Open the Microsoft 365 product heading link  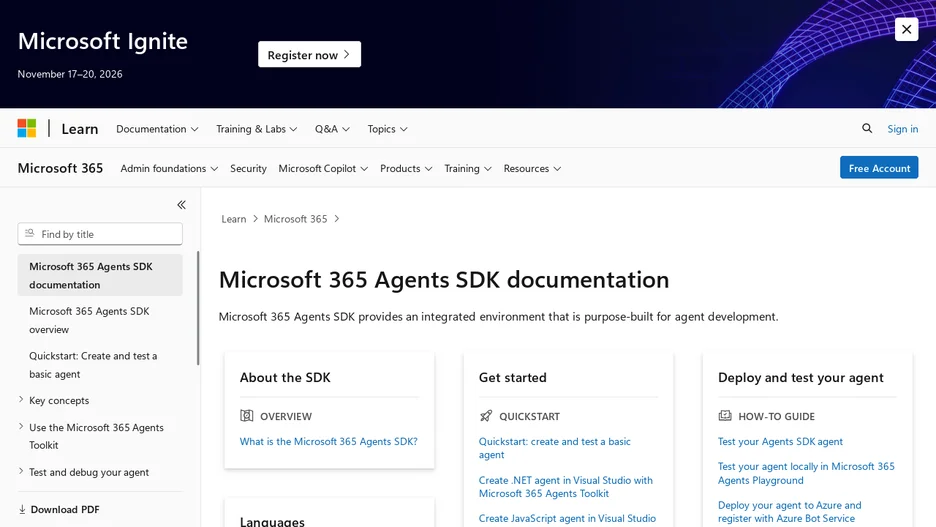[x=60, y=168]
